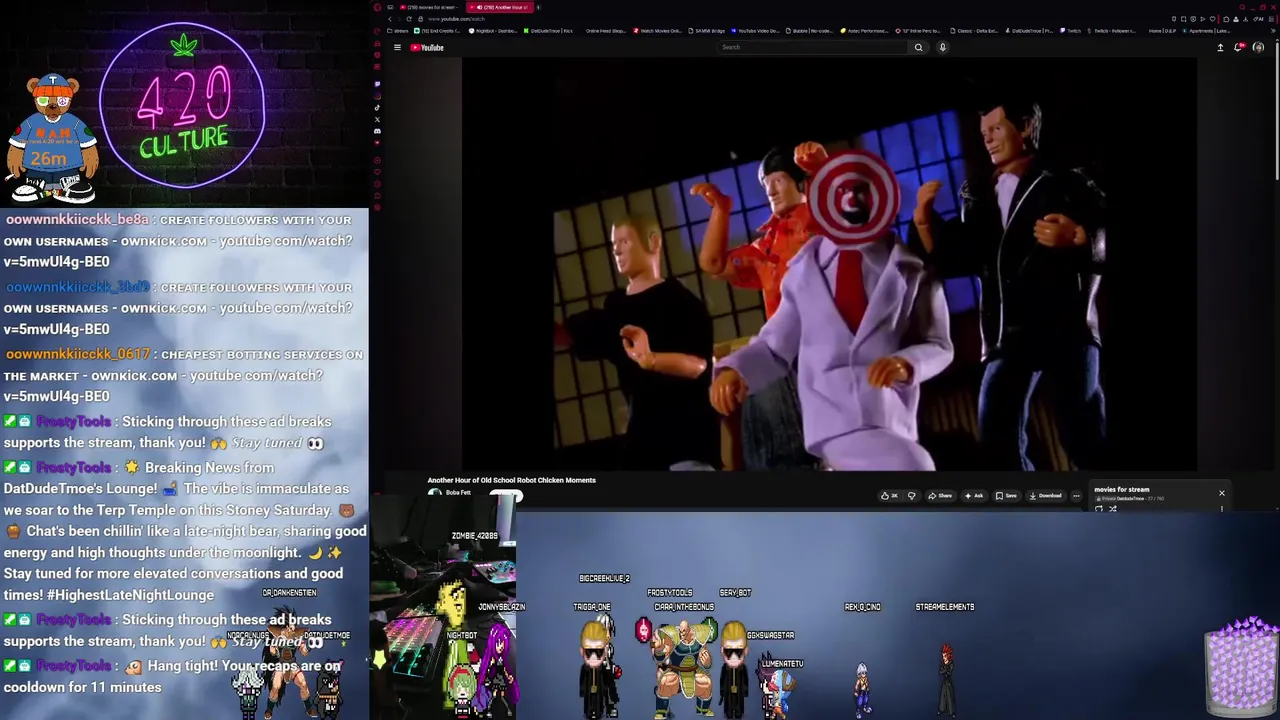Image resolution: width=1280 pixels, height=720 pixels.
Task: Download the Robot Chicken video
Action: [1044, 496]
